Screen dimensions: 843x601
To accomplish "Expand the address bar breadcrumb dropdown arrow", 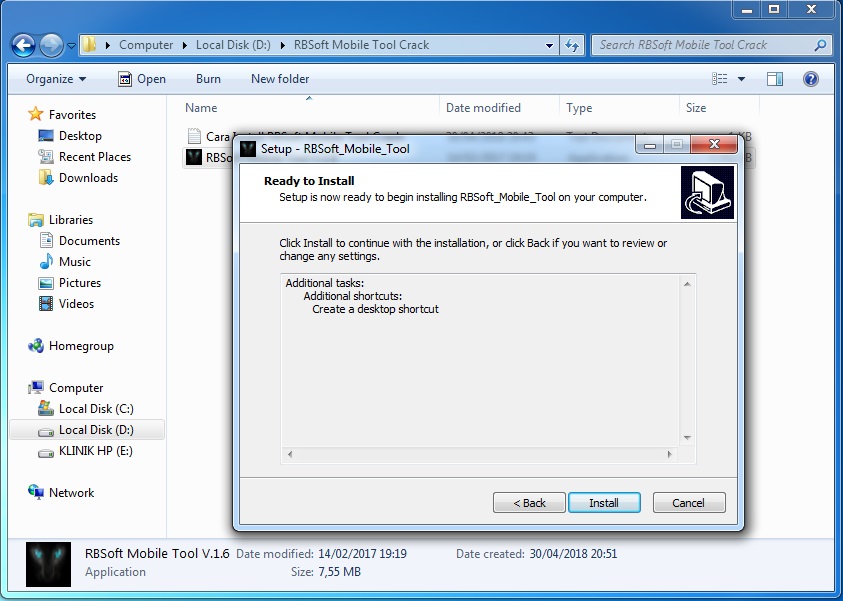I will click(549, 44).
